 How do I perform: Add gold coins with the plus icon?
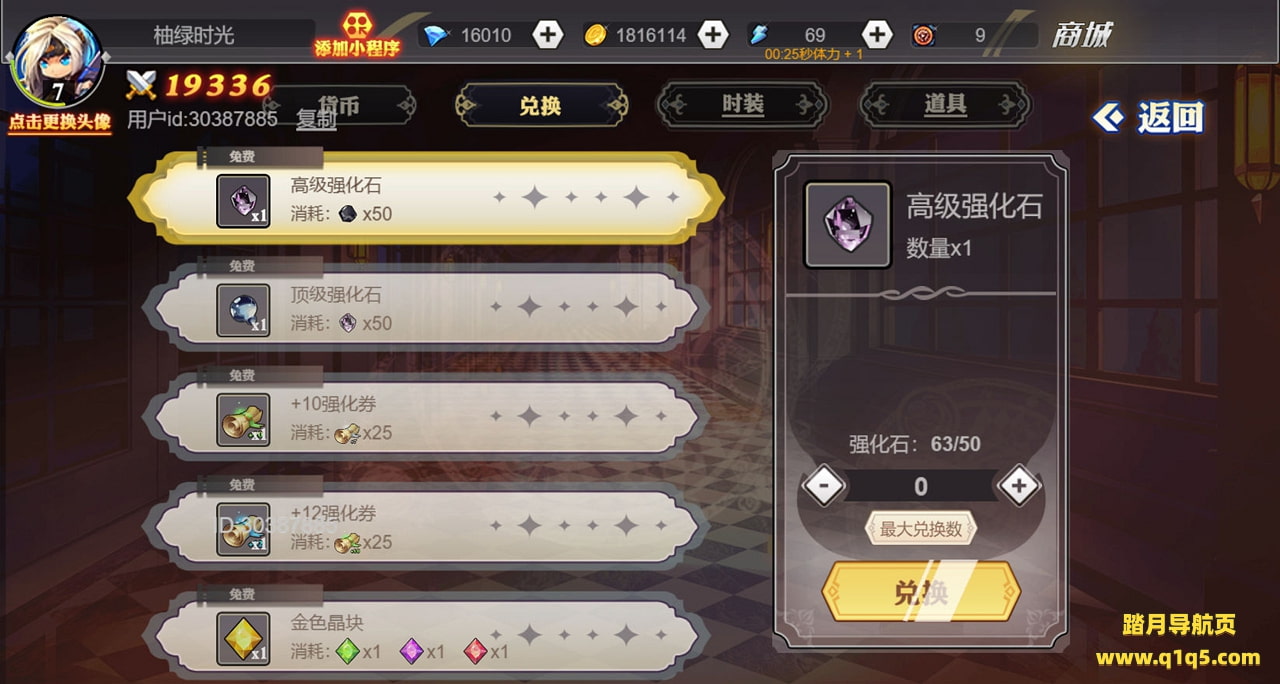(x=712, y=35)
